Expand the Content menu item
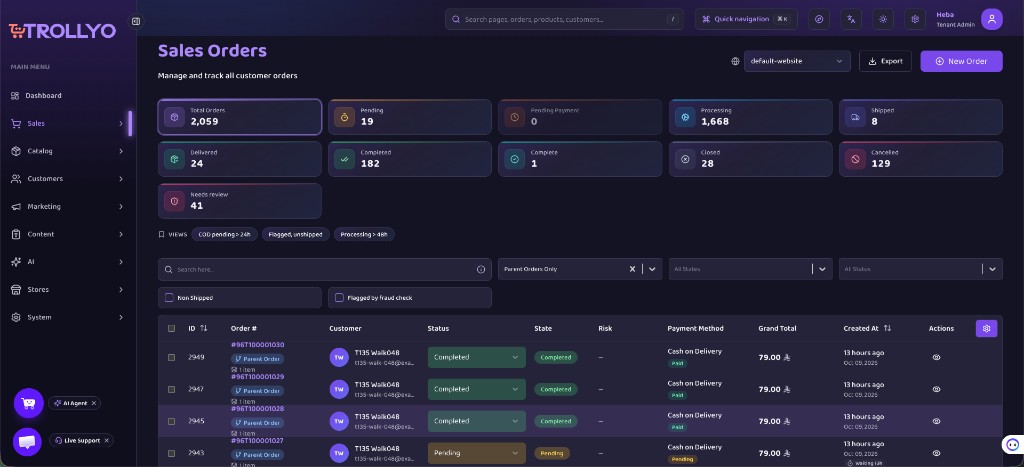This screenshot has width=1024, height=467. coord(67,234)
